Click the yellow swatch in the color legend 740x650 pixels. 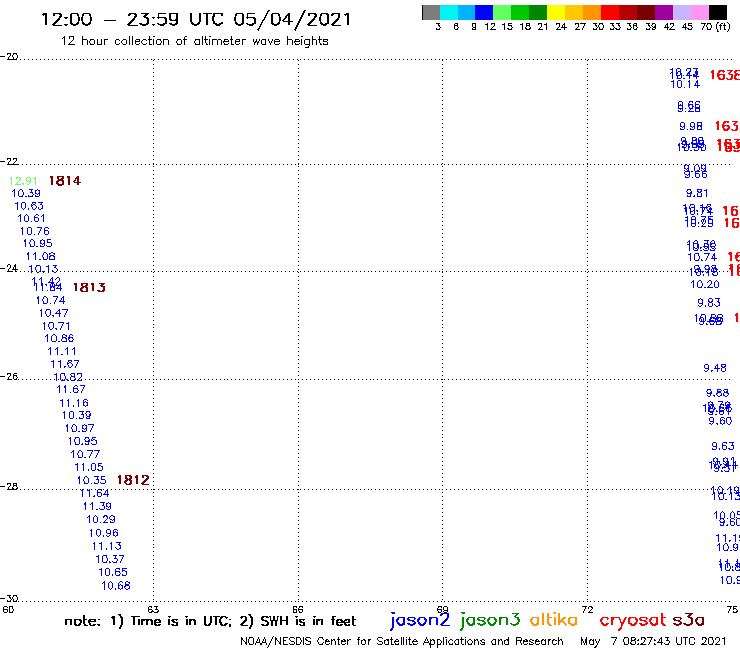point(556,12)
